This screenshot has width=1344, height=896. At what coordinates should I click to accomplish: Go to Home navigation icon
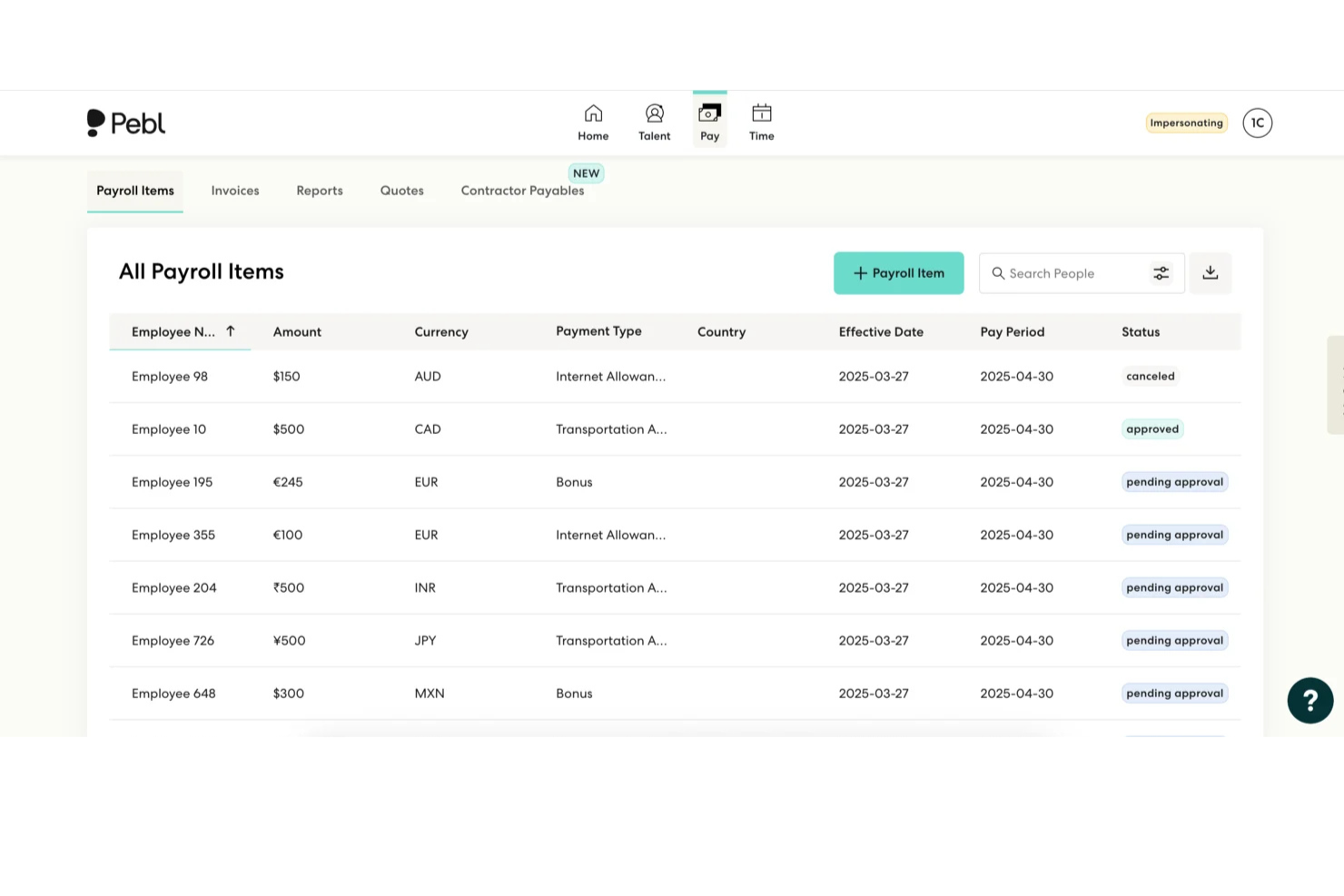(x=593, y=123)
